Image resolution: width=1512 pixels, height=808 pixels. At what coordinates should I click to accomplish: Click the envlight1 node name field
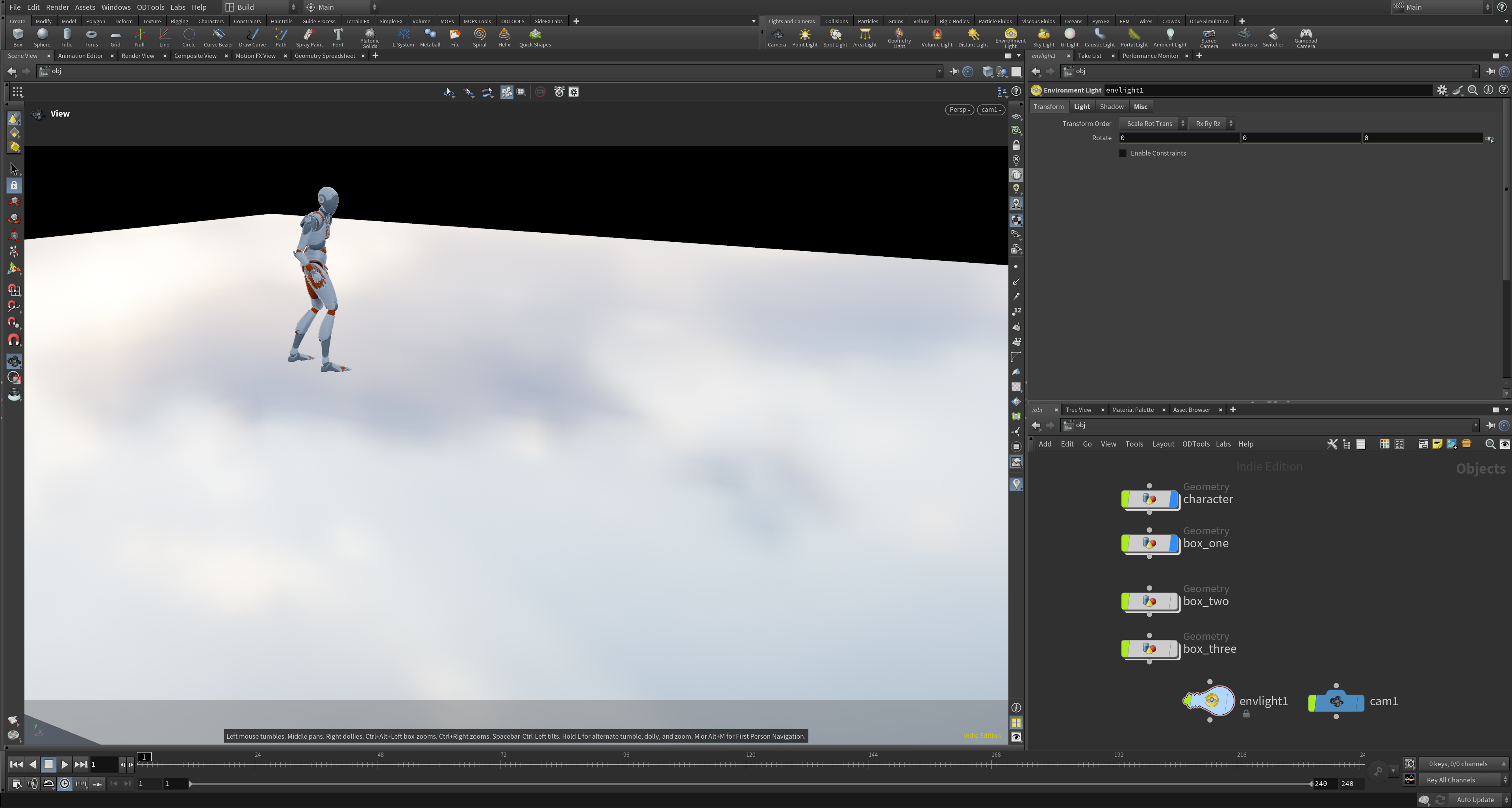(x=1268, y=90)
